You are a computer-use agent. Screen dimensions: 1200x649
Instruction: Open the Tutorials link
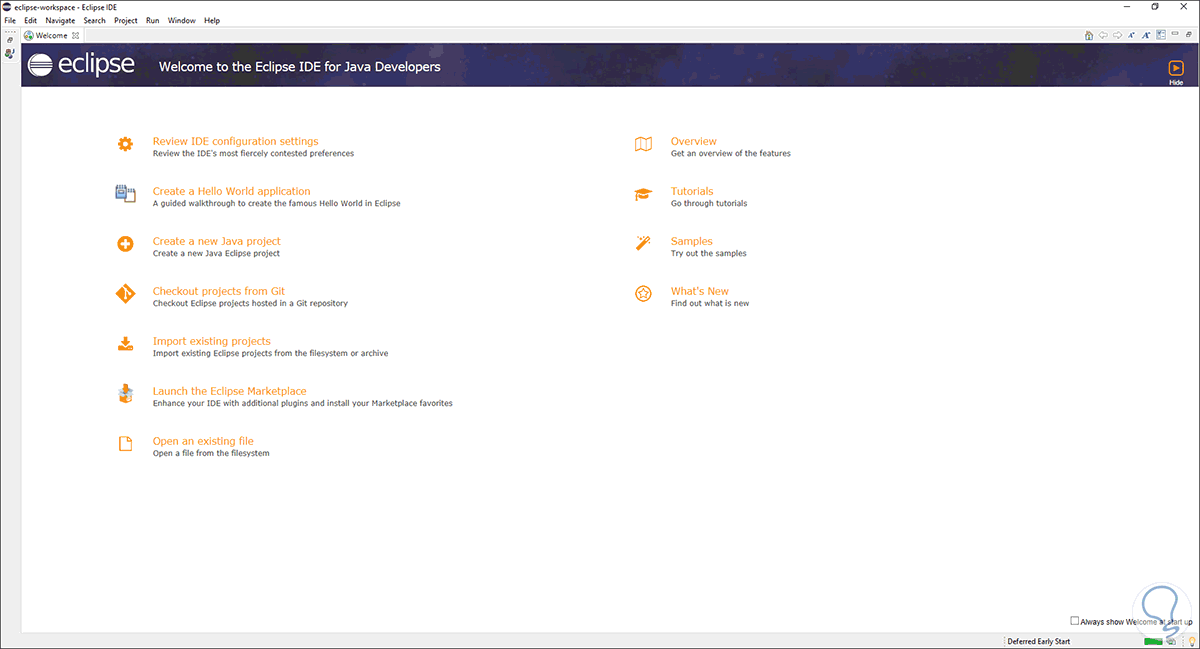click(692, 191)
